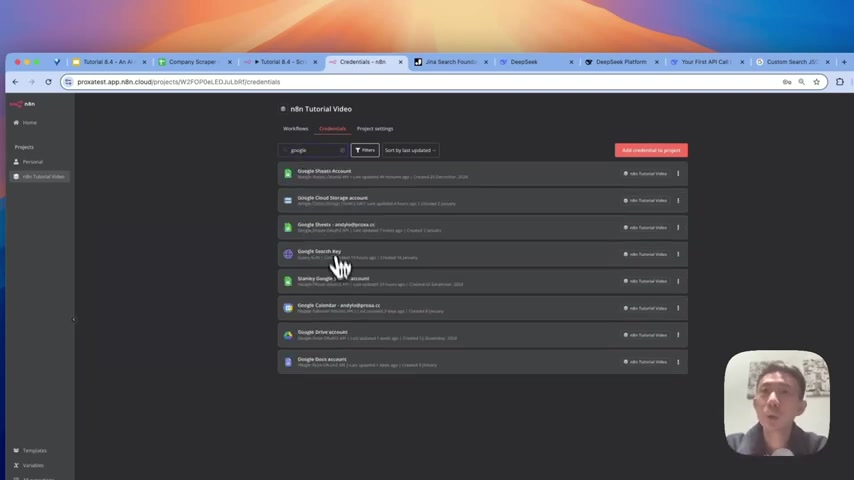Click the n8n logo in sidebar

pos(22,104)
